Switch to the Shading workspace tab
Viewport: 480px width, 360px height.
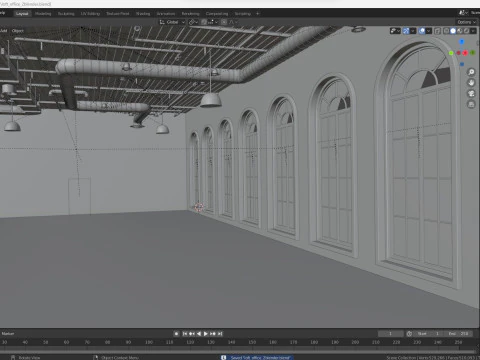tap(143, 14)
